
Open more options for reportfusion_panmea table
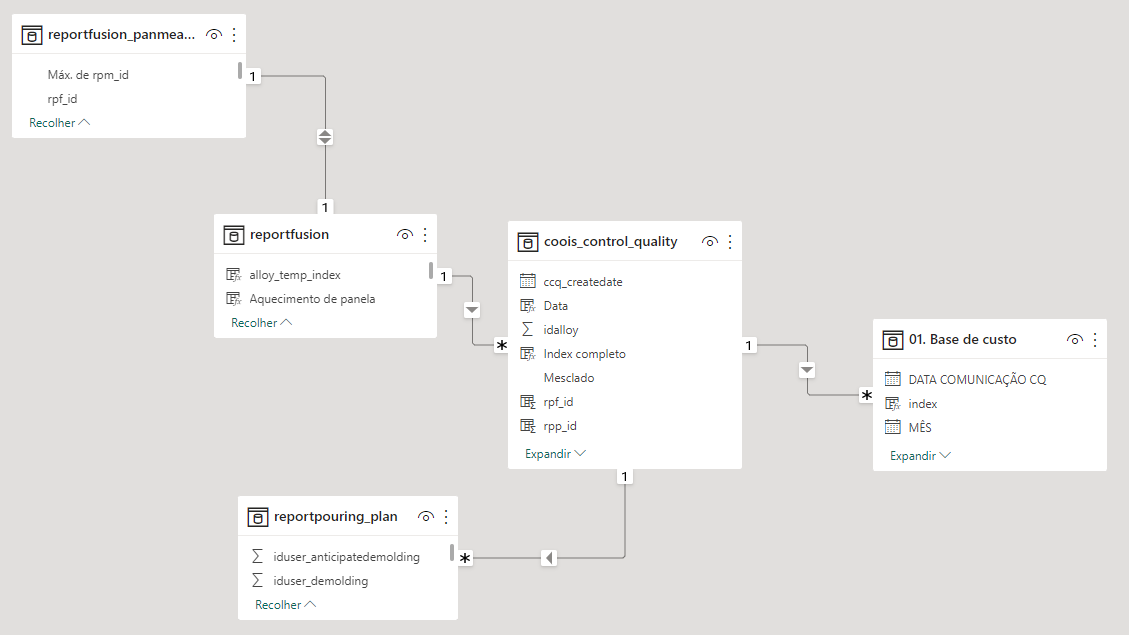click(234, 35)
